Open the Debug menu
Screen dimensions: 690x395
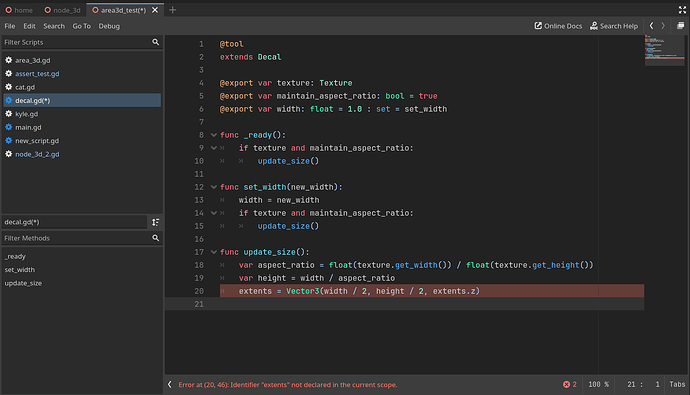pyautogui.click(x=109, y=26)
